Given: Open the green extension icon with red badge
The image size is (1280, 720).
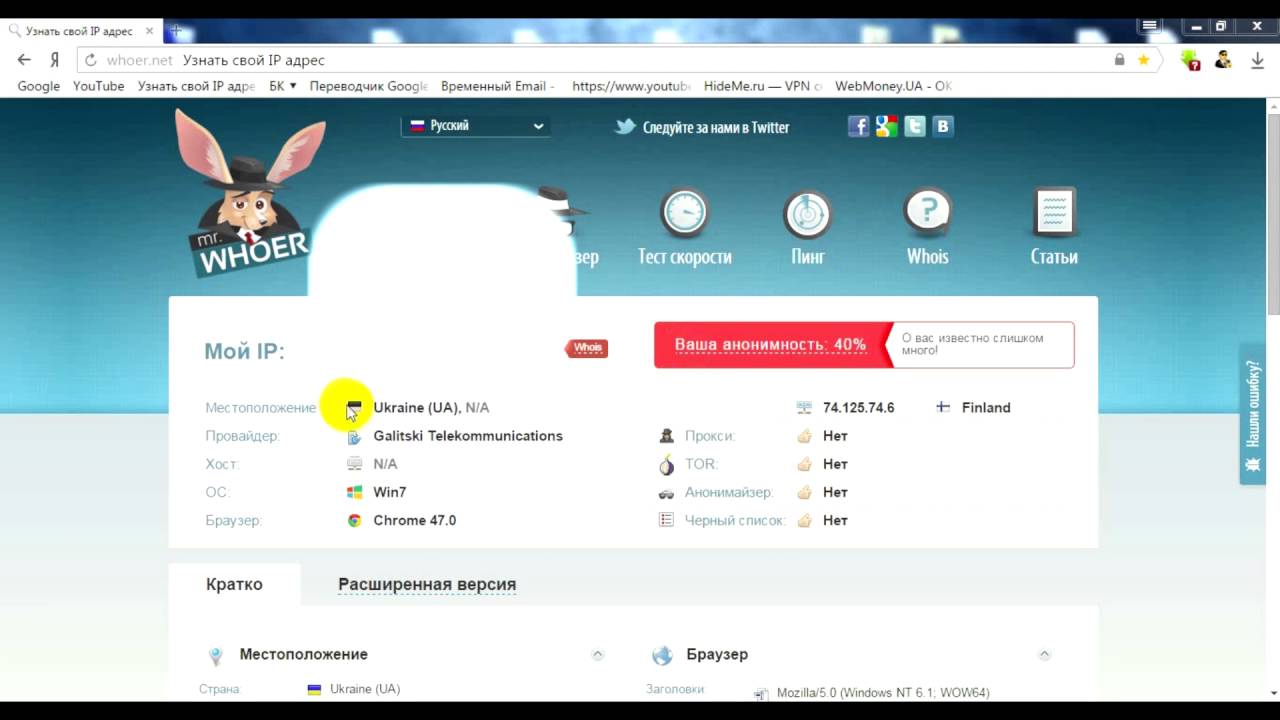Looking at the screenshot, I should point(1190,60).
